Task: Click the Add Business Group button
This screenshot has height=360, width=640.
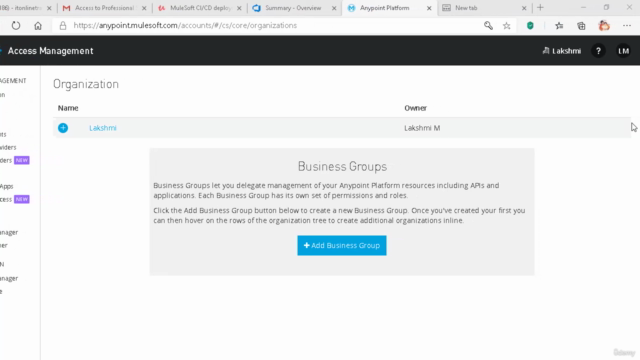Action: tap(342, 245)
